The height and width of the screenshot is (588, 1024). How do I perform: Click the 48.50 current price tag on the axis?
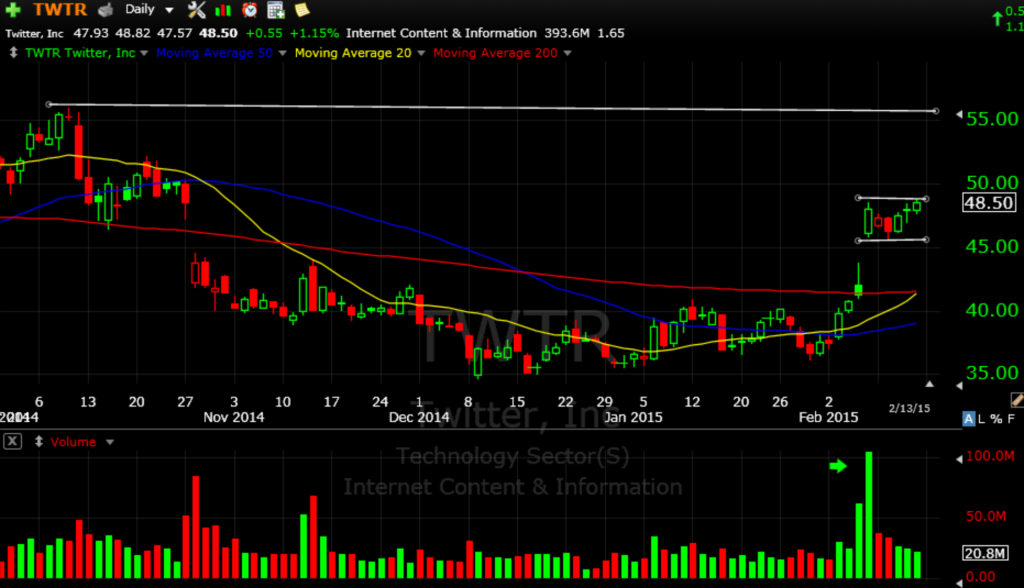[989, 203]
